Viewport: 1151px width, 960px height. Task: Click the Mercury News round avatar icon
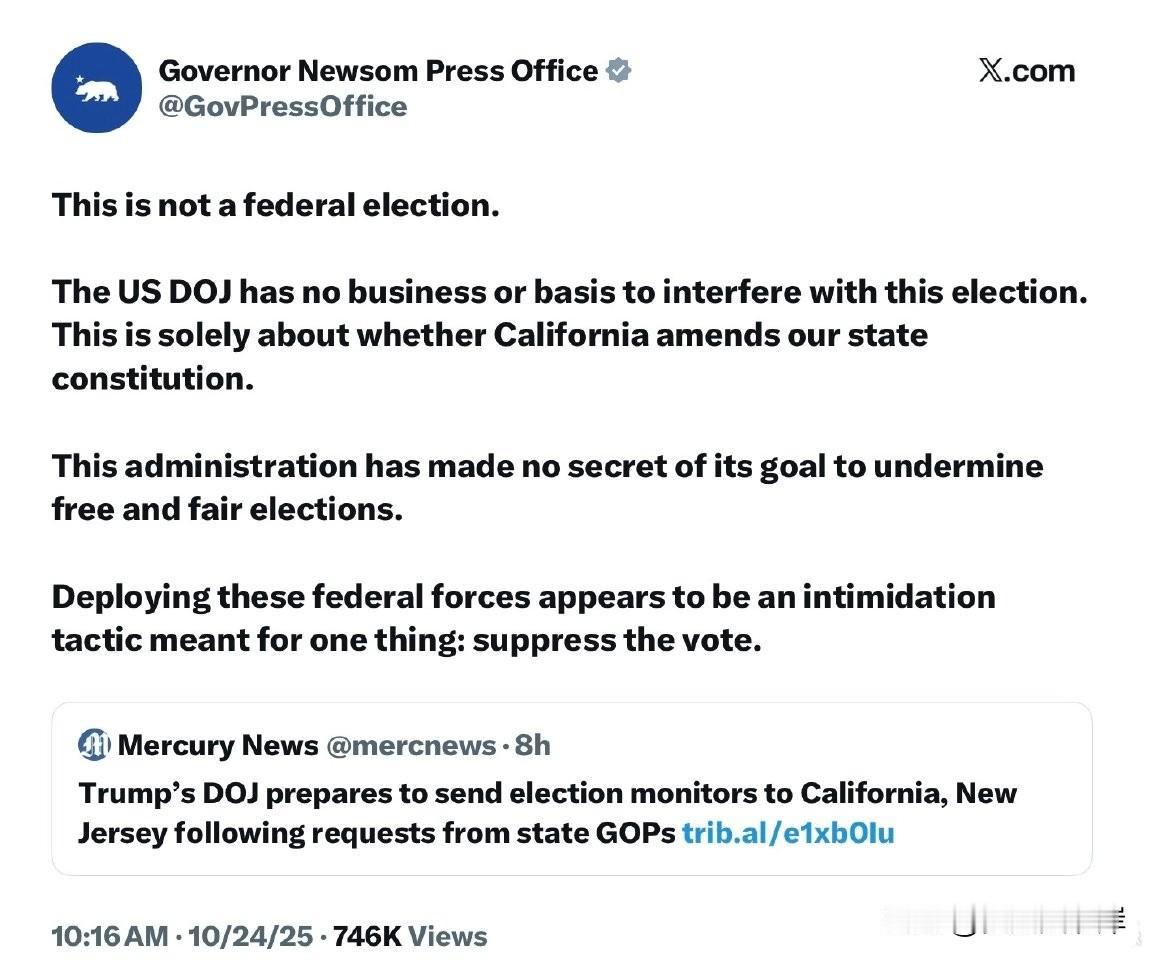pos(94,745)
